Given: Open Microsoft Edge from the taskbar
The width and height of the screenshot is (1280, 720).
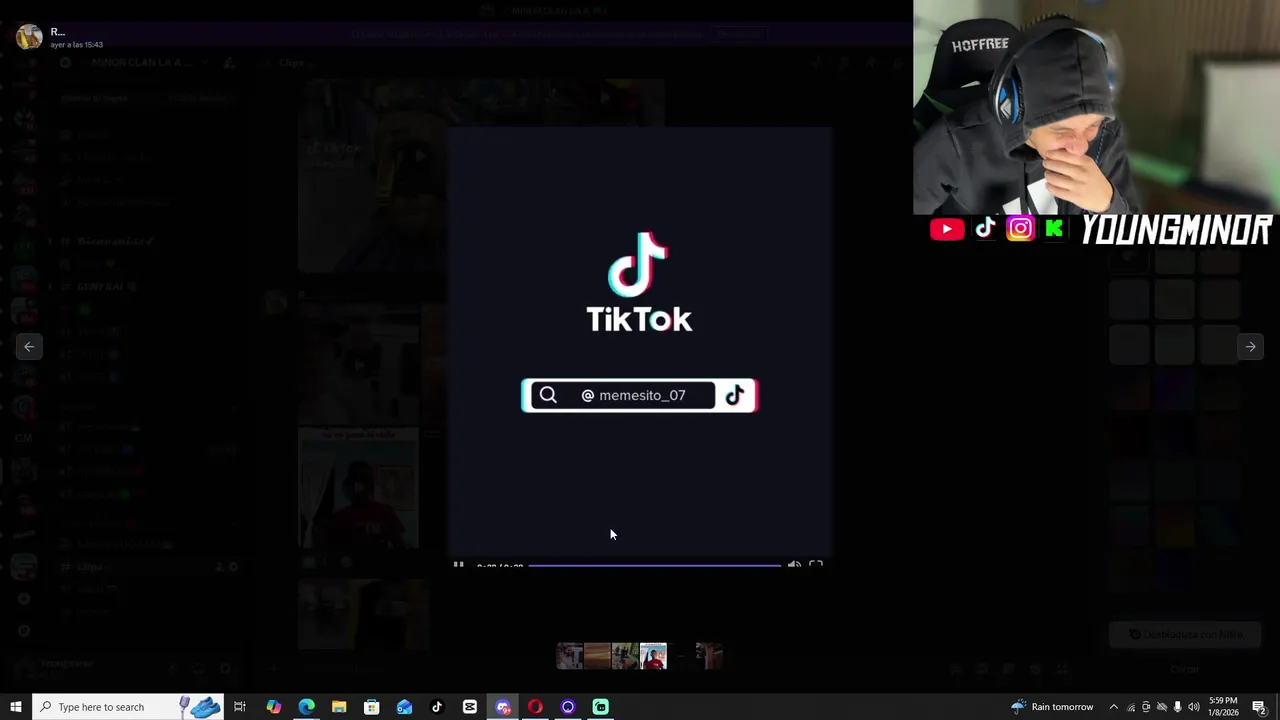Looking at the screenshot, I should point(306,707).
